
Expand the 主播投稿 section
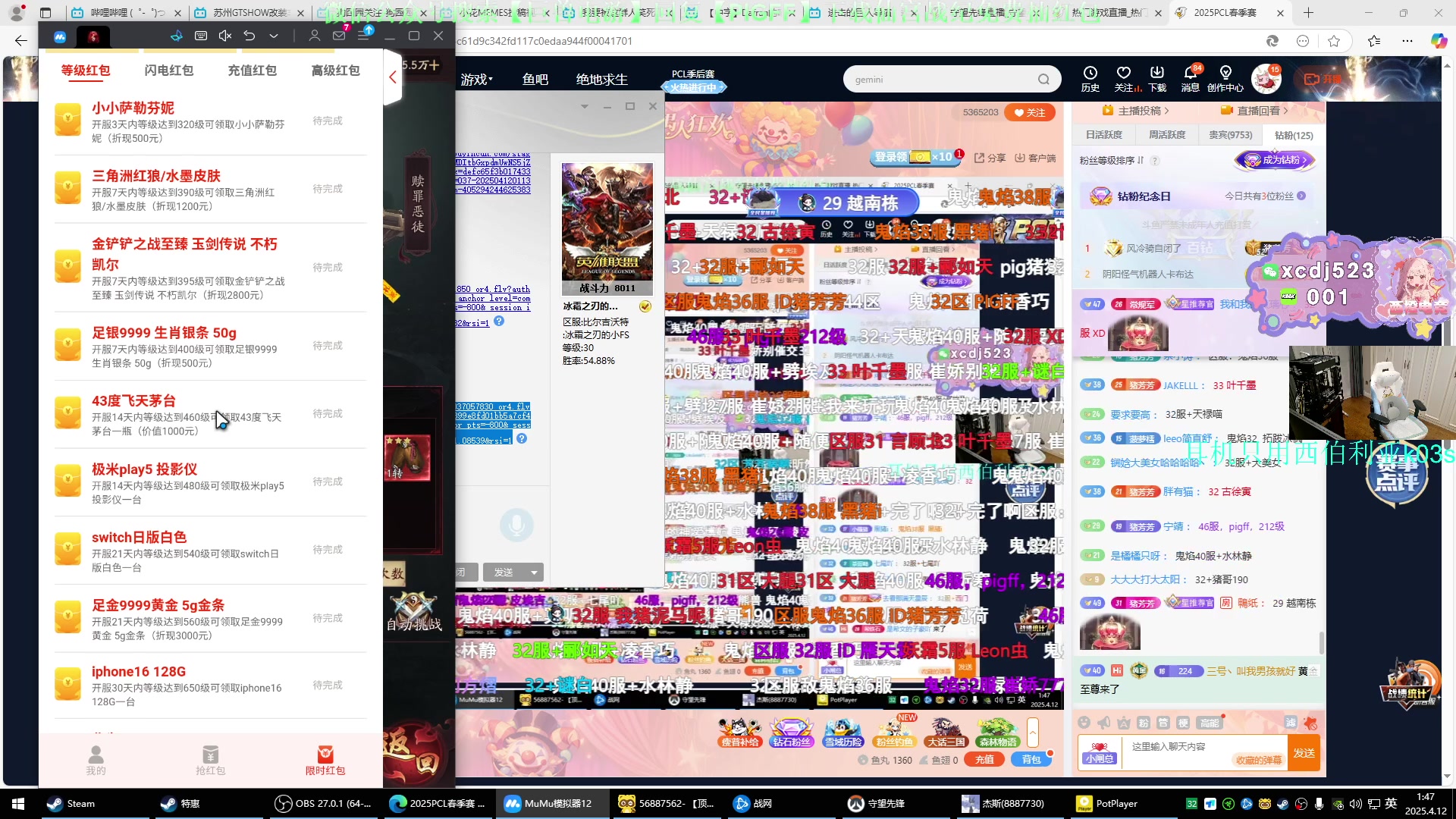[x=1135, y=111]
